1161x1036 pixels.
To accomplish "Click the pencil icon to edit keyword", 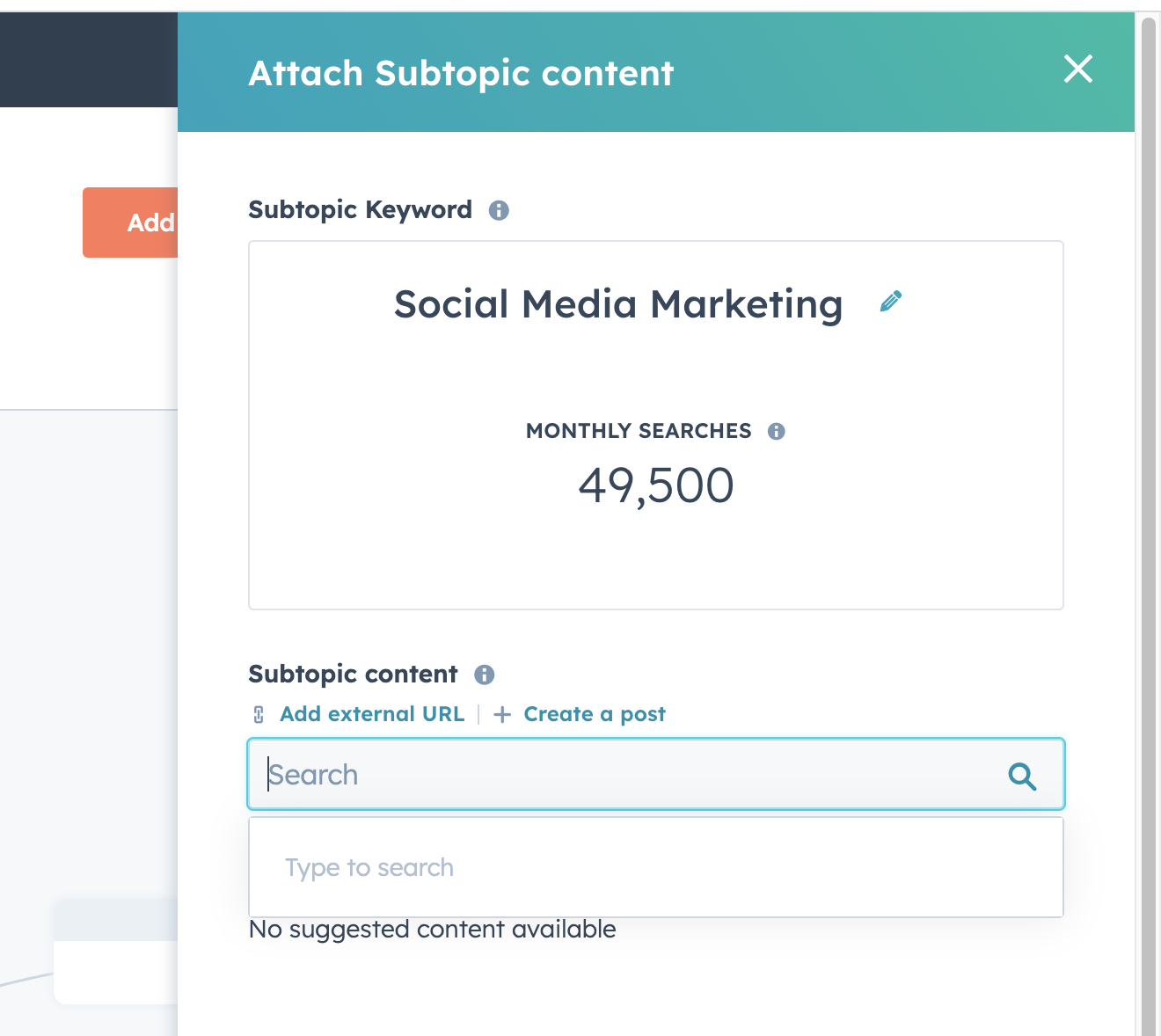I will coord(891,303).
